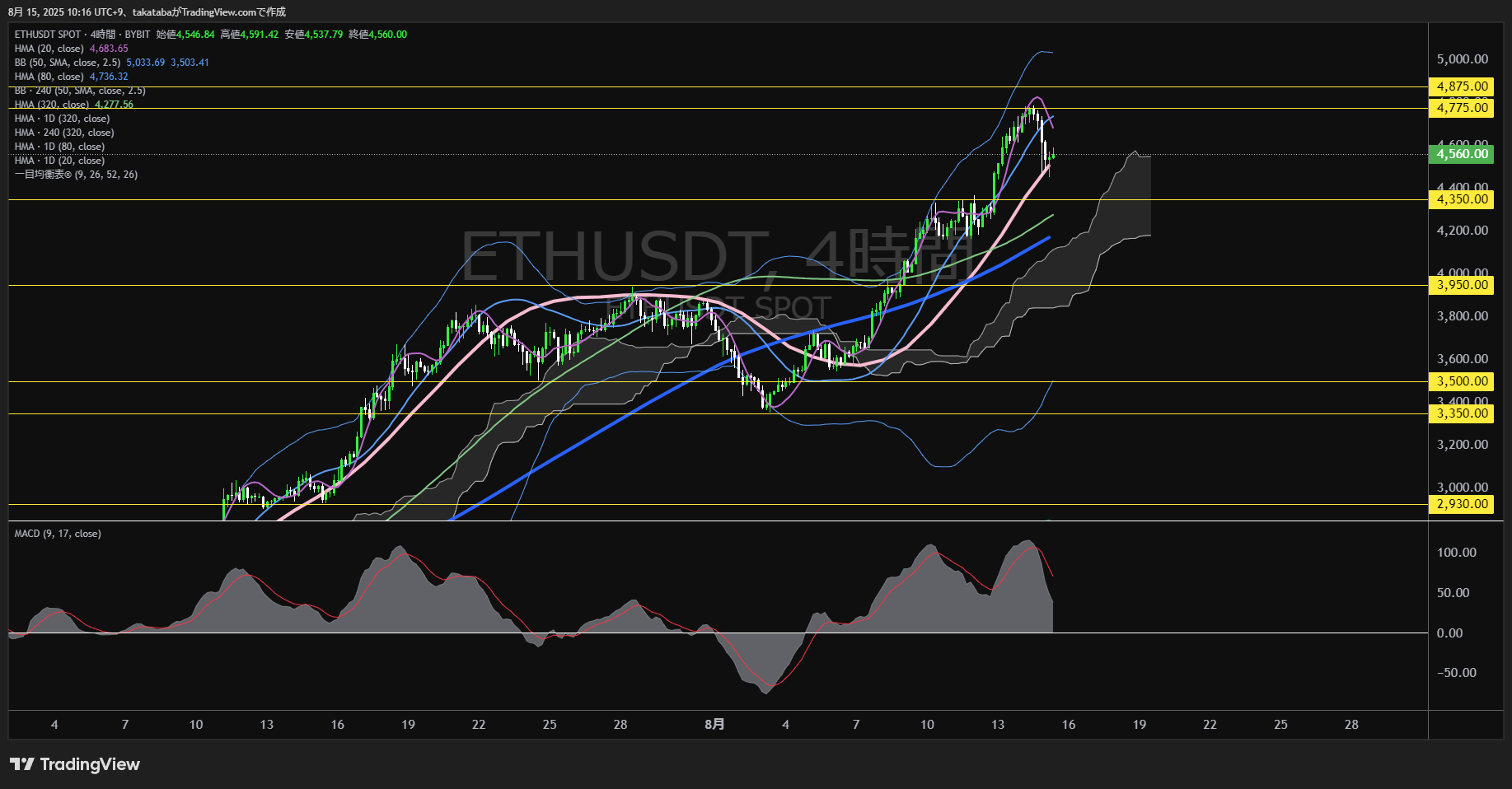1512x789 pixels.
Task: Click the 3,500.00 yellow price label
Action: 1461,381
